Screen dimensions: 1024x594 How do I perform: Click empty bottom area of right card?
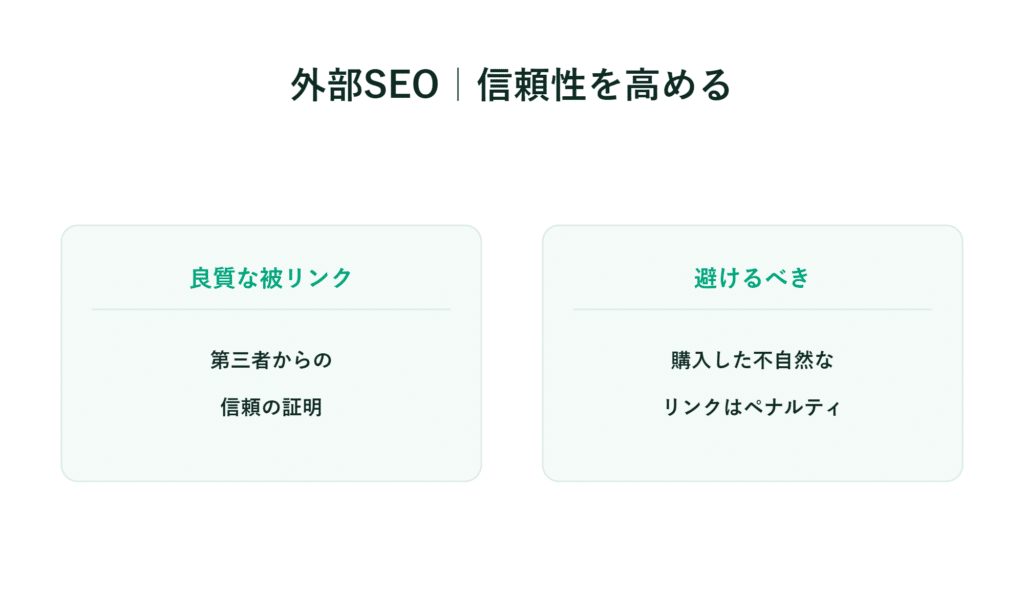(752, 452)
